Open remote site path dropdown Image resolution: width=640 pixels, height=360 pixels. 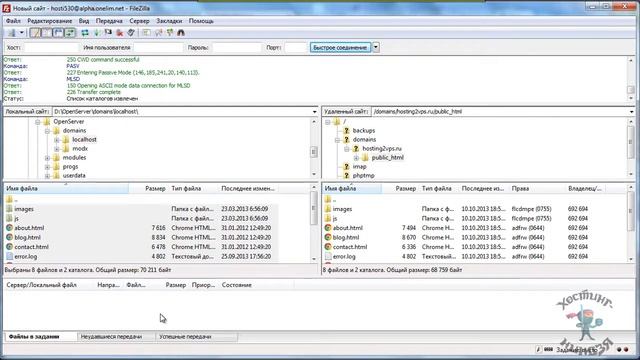coord(631,111)
